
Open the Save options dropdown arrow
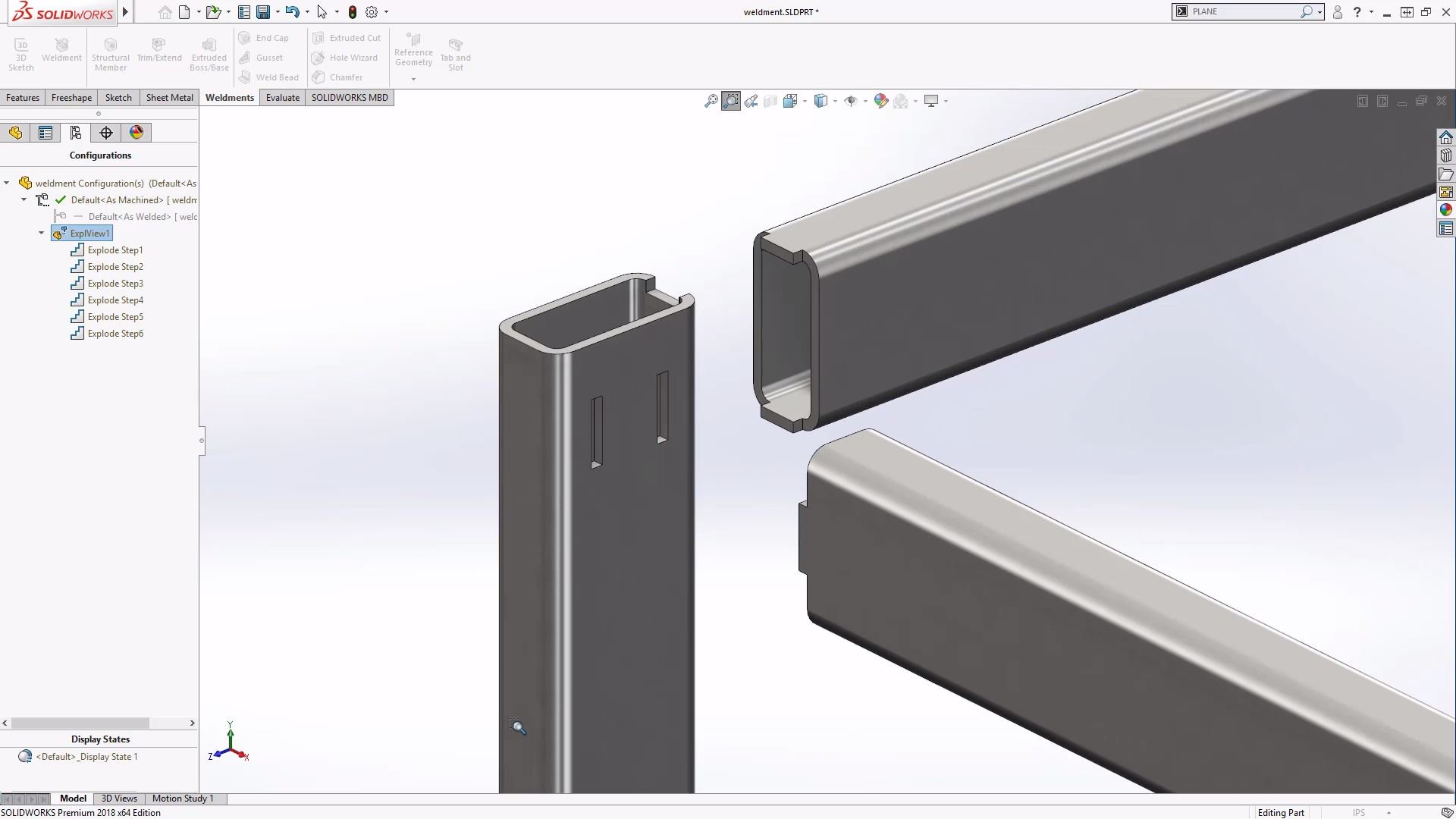pos(278,12)
